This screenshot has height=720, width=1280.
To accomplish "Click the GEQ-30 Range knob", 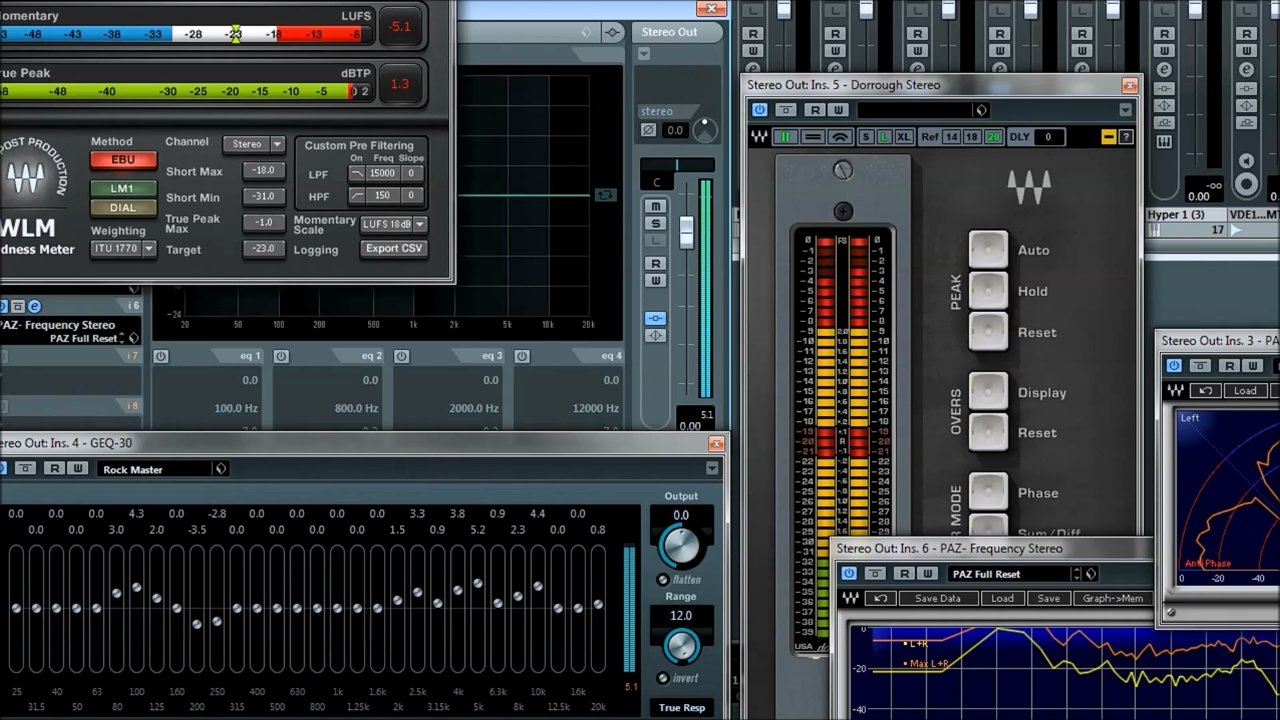I will (681, 646).
